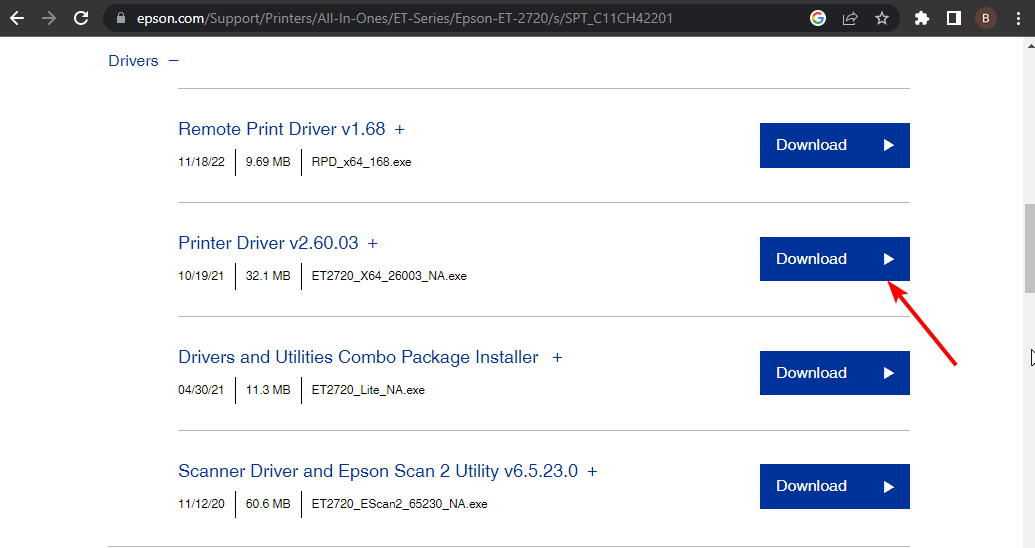This screenshot has width=1035, height=548.
Task: View site info via the lock icon
Action: coord(121,18)
